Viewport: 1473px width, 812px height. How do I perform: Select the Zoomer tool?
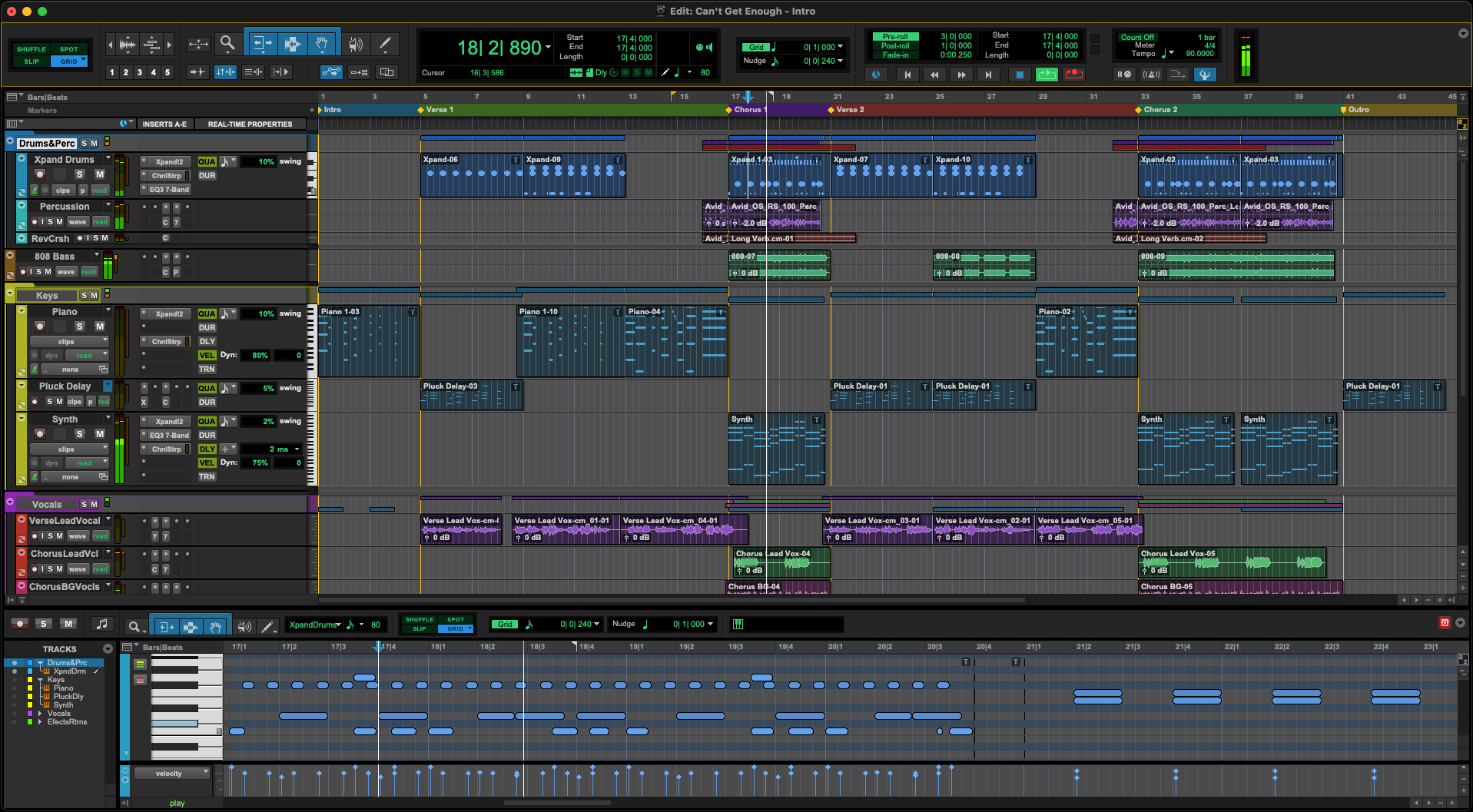pos(227,44)
